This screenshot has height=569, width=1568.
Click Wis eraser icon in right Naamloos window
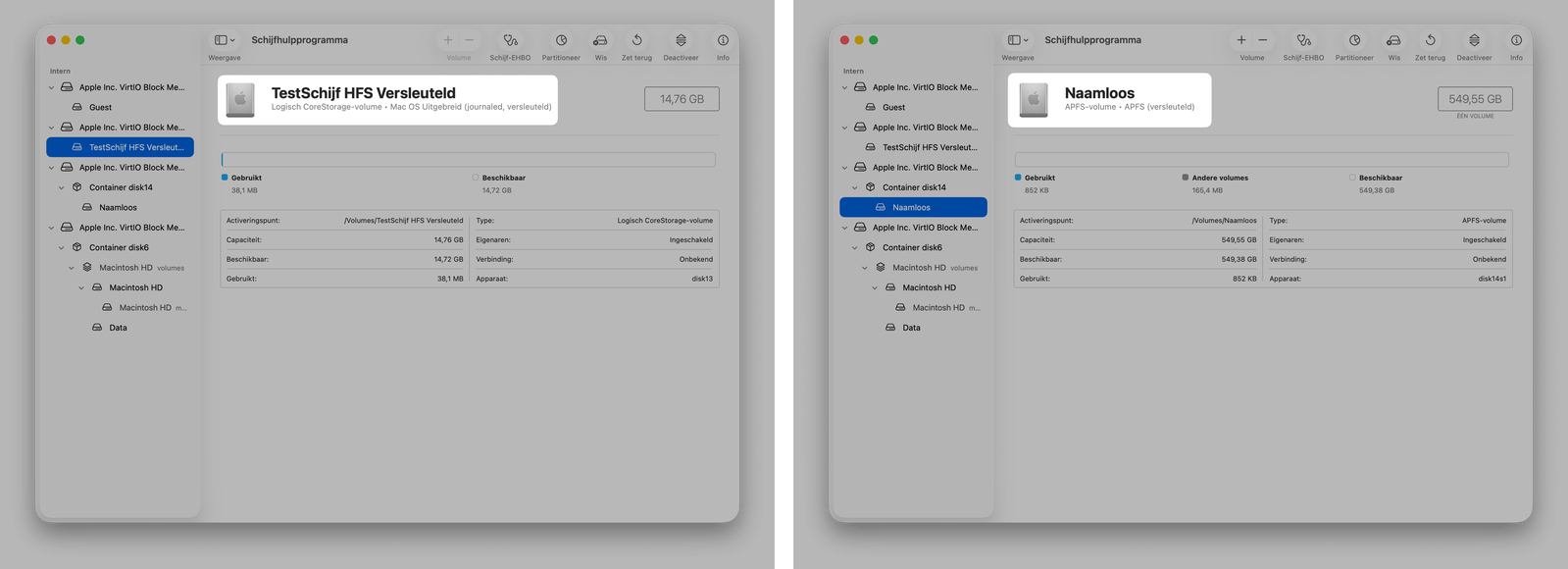[x=1393, y=40]
